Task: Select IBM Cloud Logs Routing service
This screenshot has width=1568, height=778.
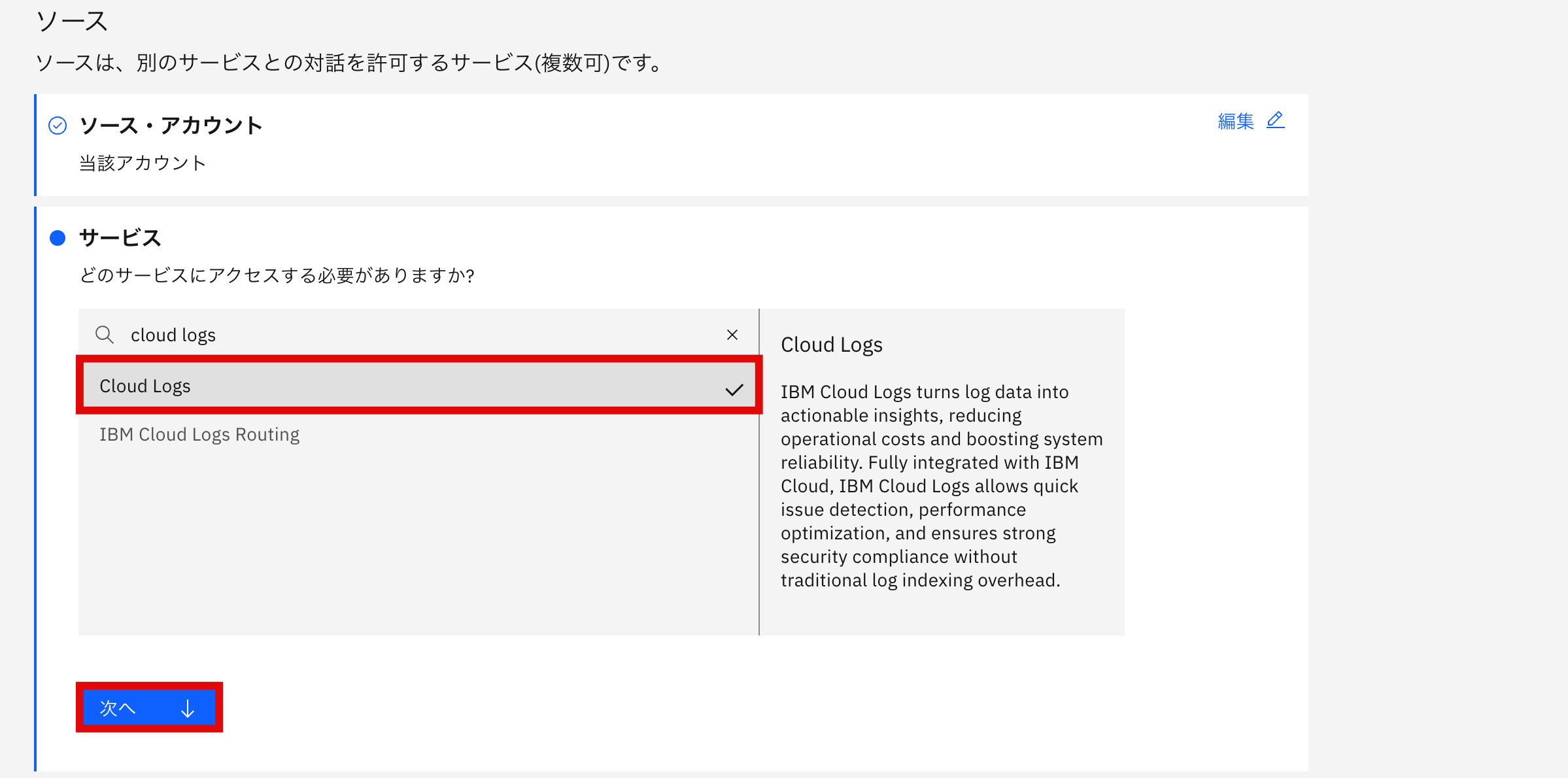Action: click(199, 434)
